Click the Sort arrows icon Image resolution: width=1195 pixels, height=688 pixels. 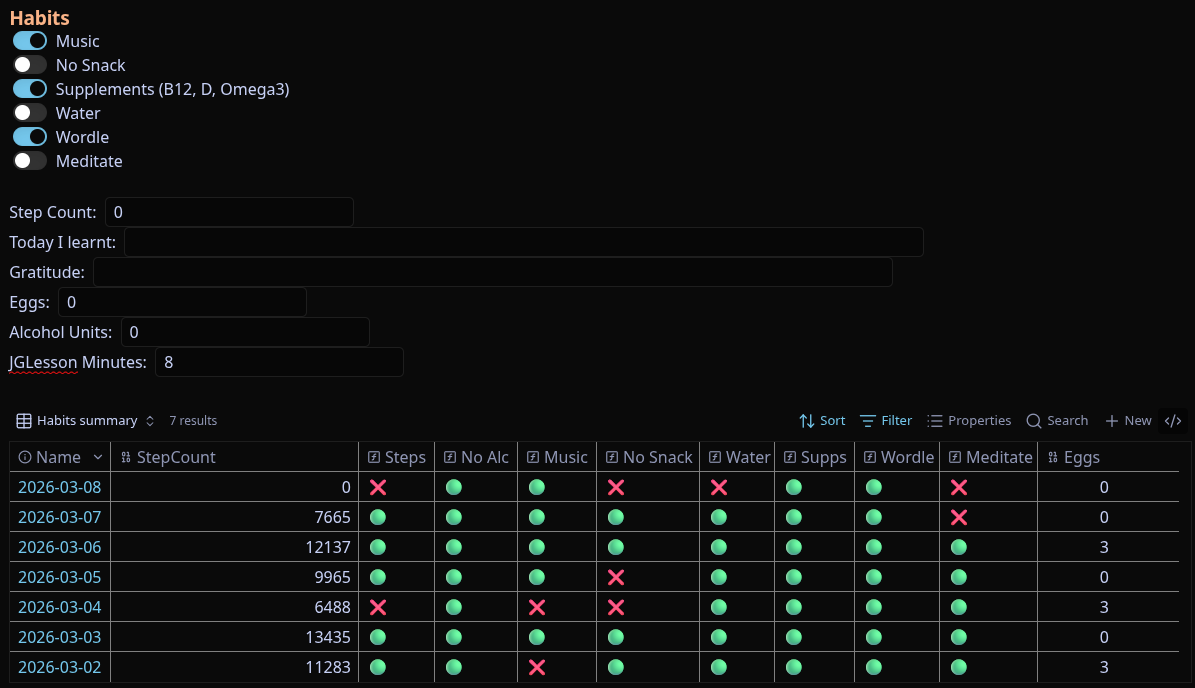coord(807,421)
